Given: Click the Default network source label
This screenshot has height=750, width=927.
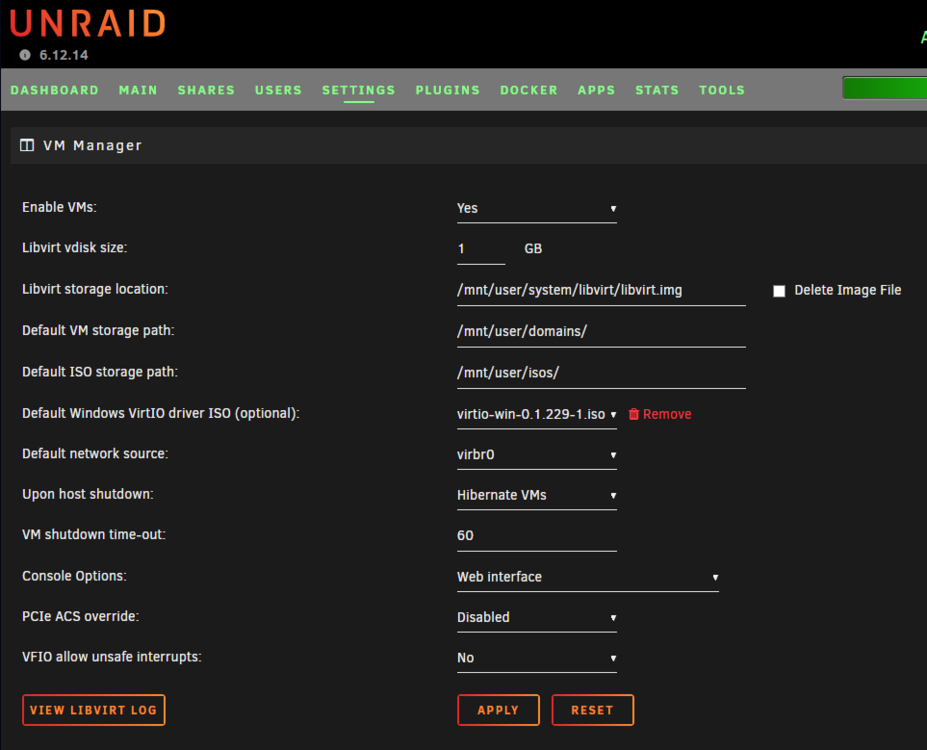Looking at the screenshot, I should click(95, 453).
